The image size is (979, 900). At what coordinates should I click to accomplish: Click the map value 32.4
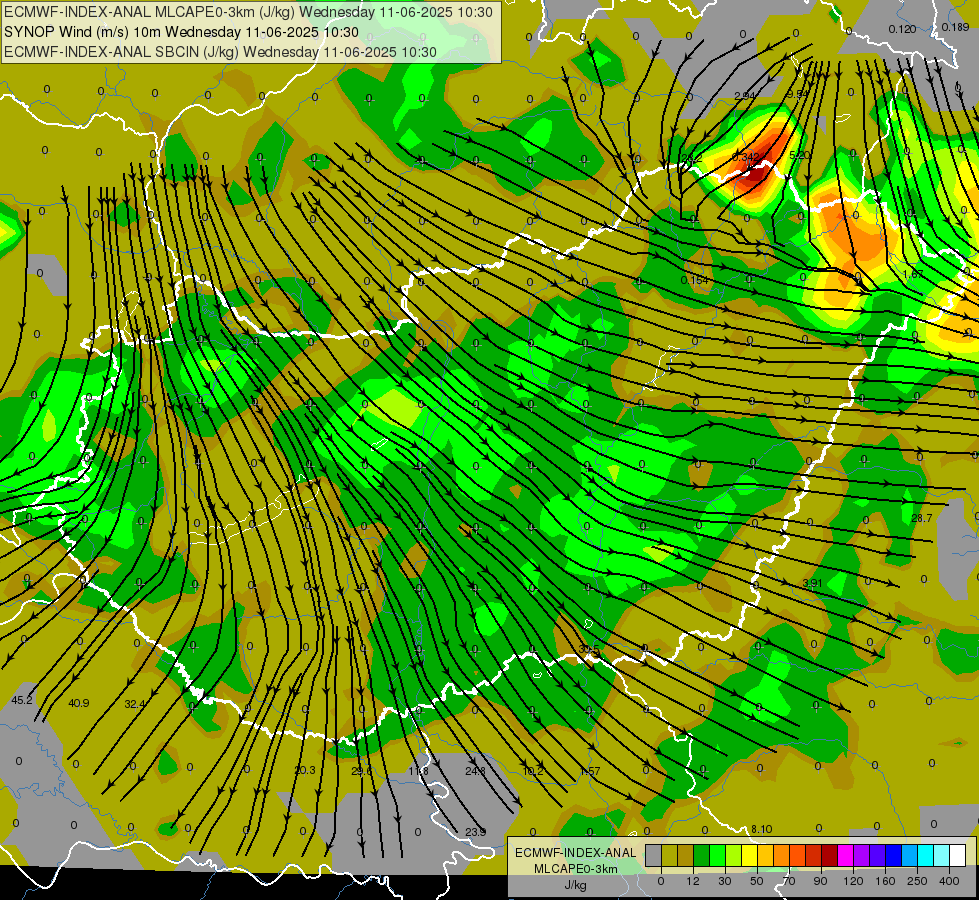135,704
